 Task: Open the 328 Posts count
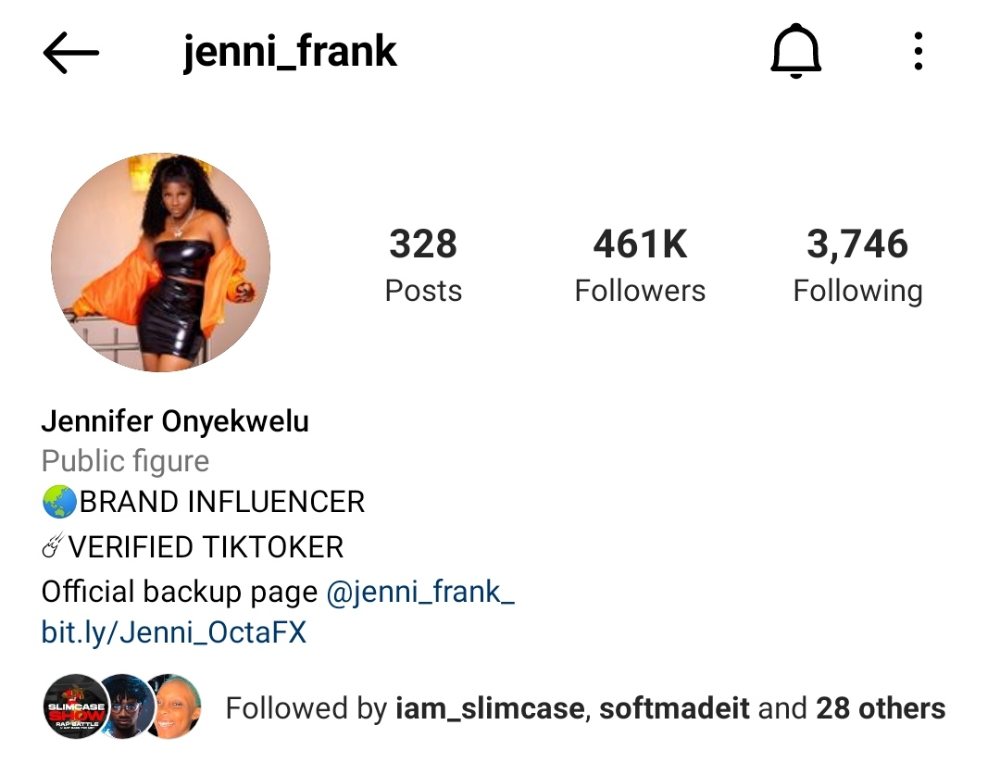point(423,265)
